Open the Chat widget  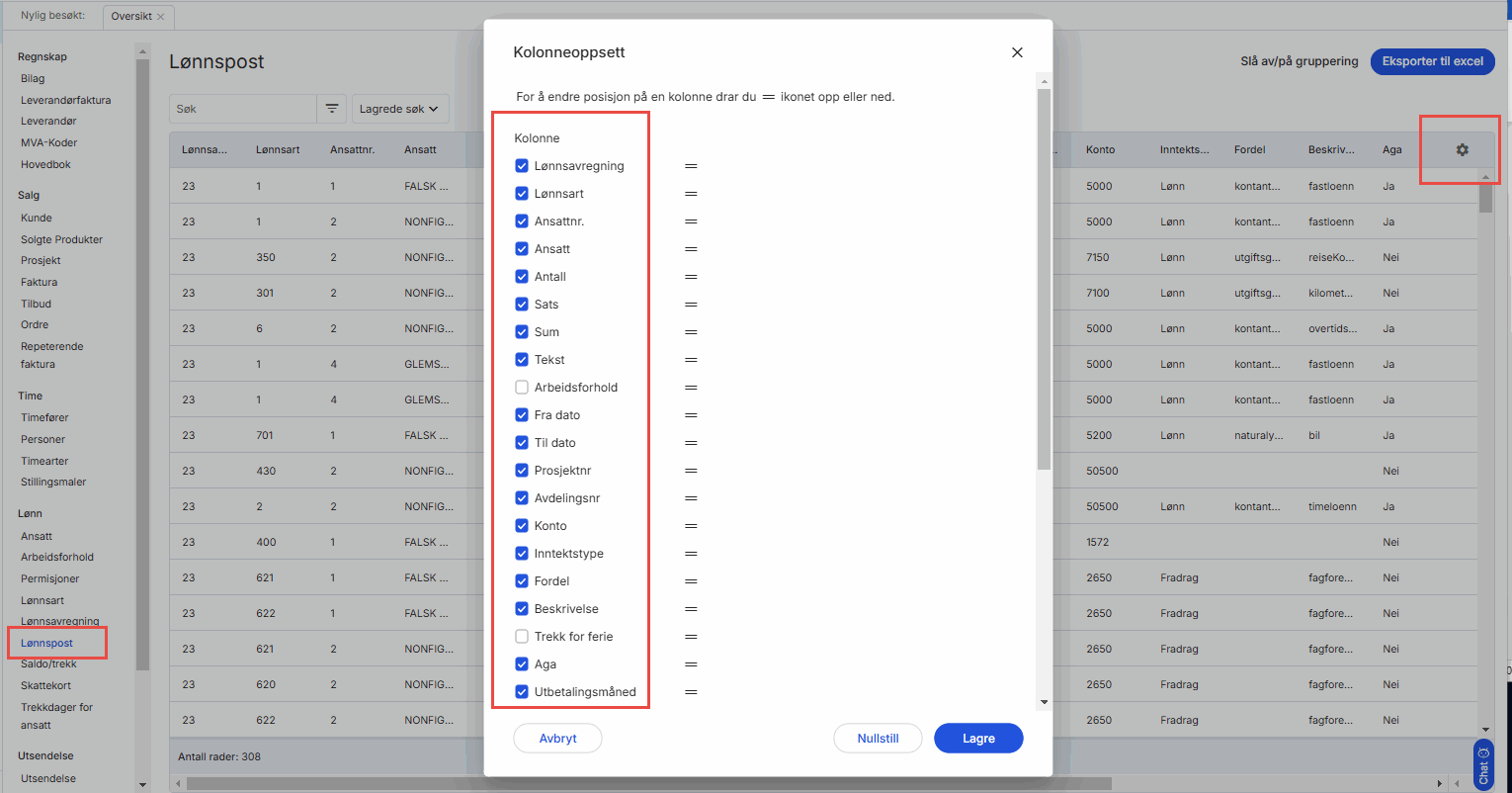click(x=1482, y=765)
